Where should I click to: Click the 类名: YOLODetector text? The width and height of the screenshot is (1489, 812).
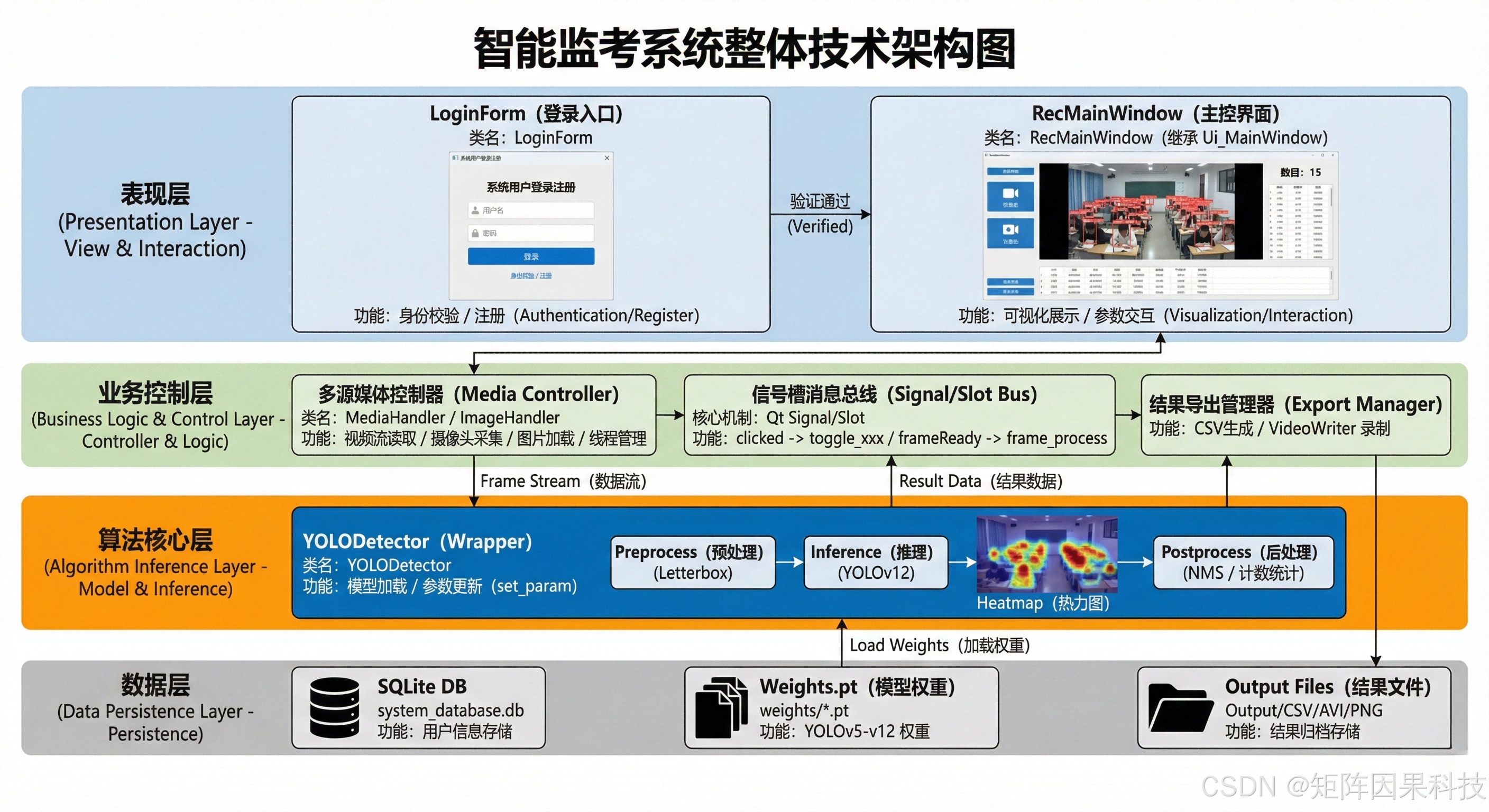376,565
